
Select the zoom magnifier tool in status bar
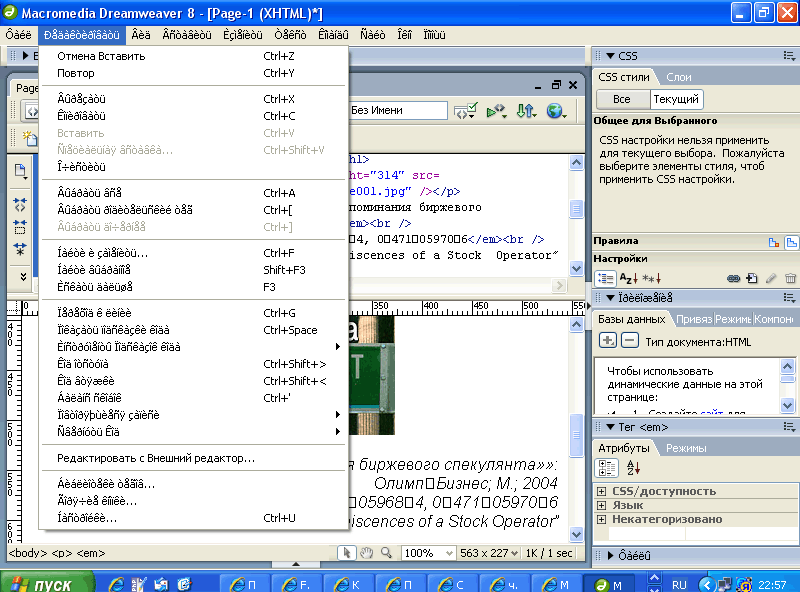[386, 553]
